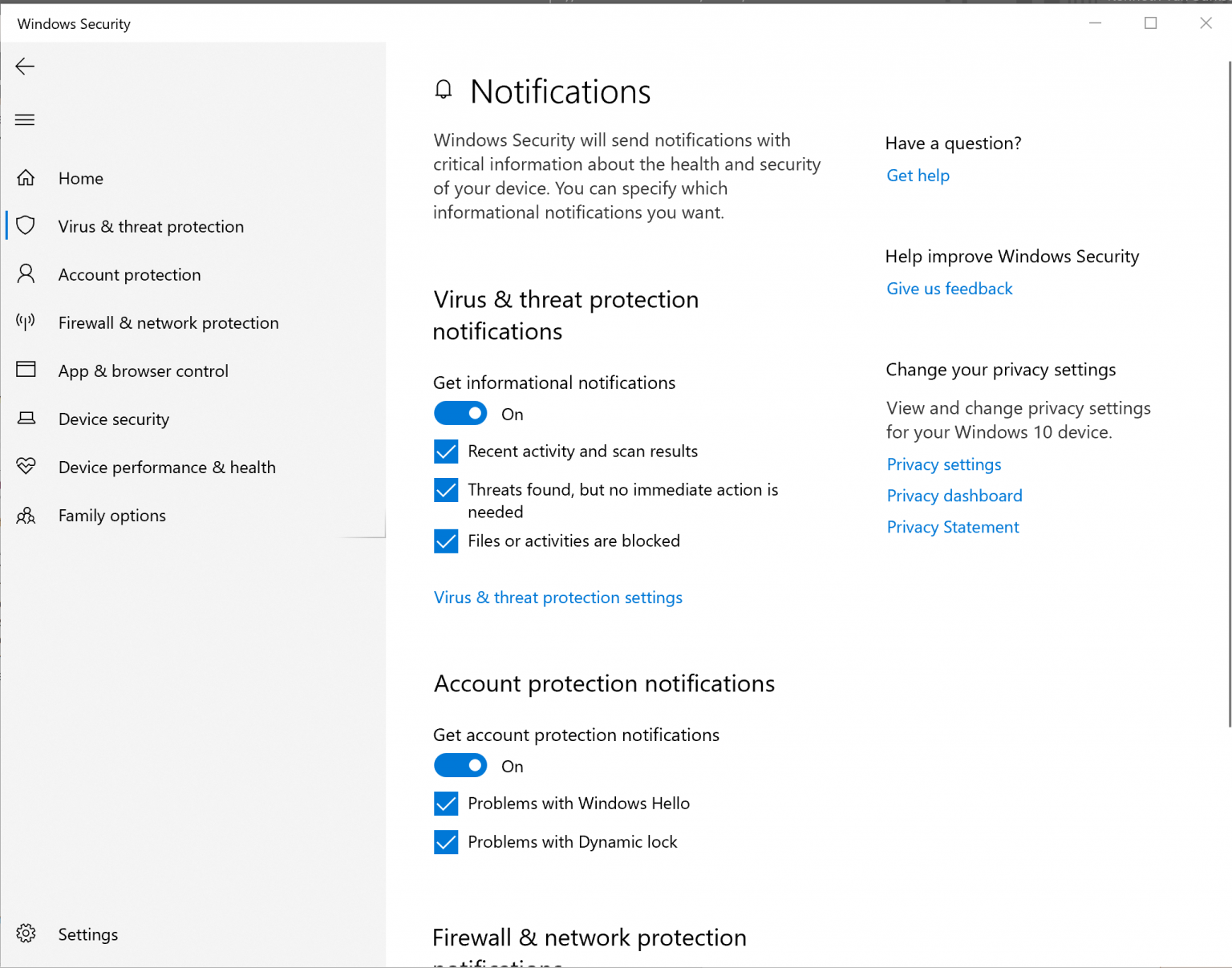This screenshot has height=968, width=1232.
Task: Uncheck Files or activities are blocked
Action: tap(446, 541)
